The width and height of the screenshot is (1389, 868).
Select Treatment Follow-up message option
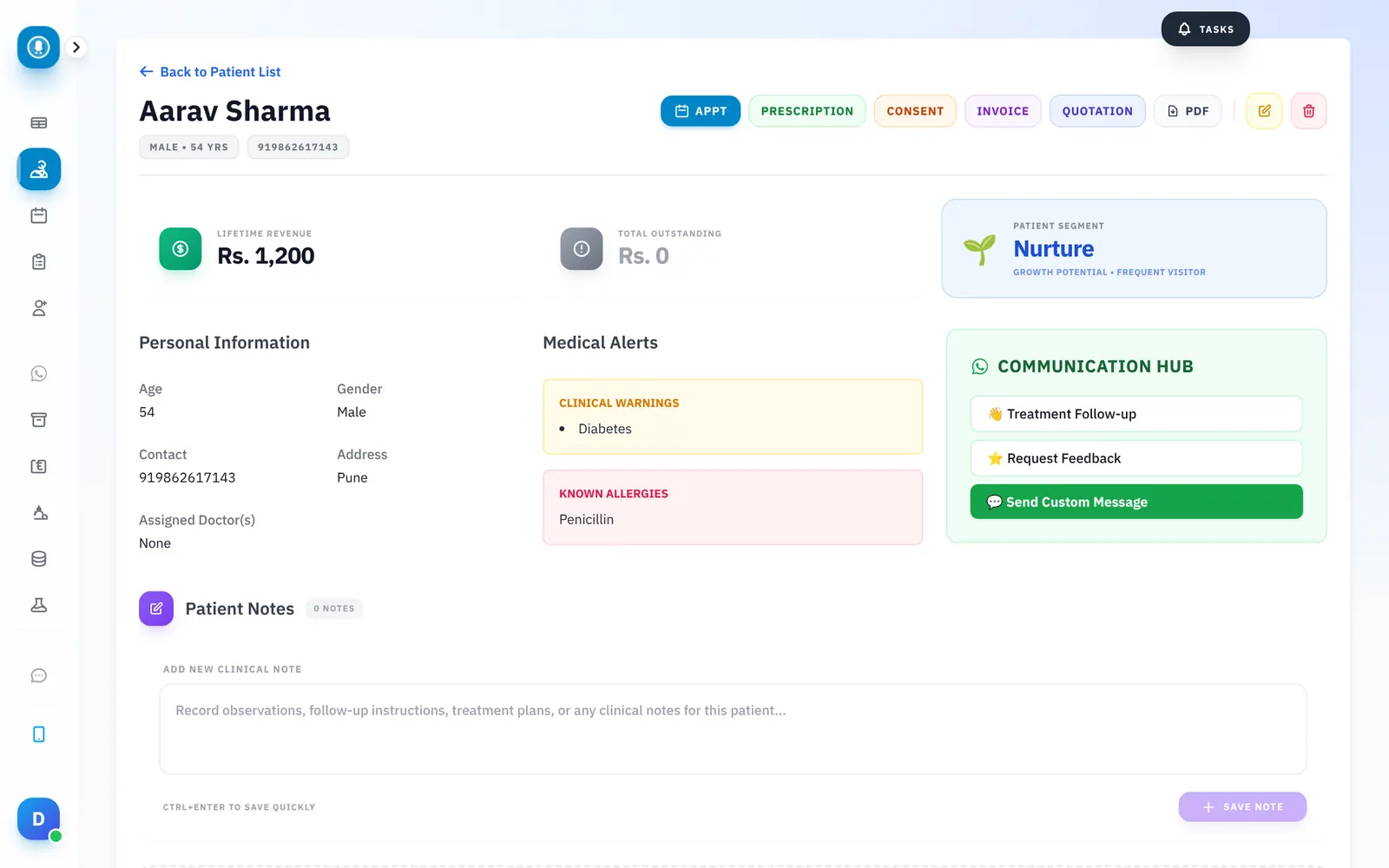(x=1136, y=414)
